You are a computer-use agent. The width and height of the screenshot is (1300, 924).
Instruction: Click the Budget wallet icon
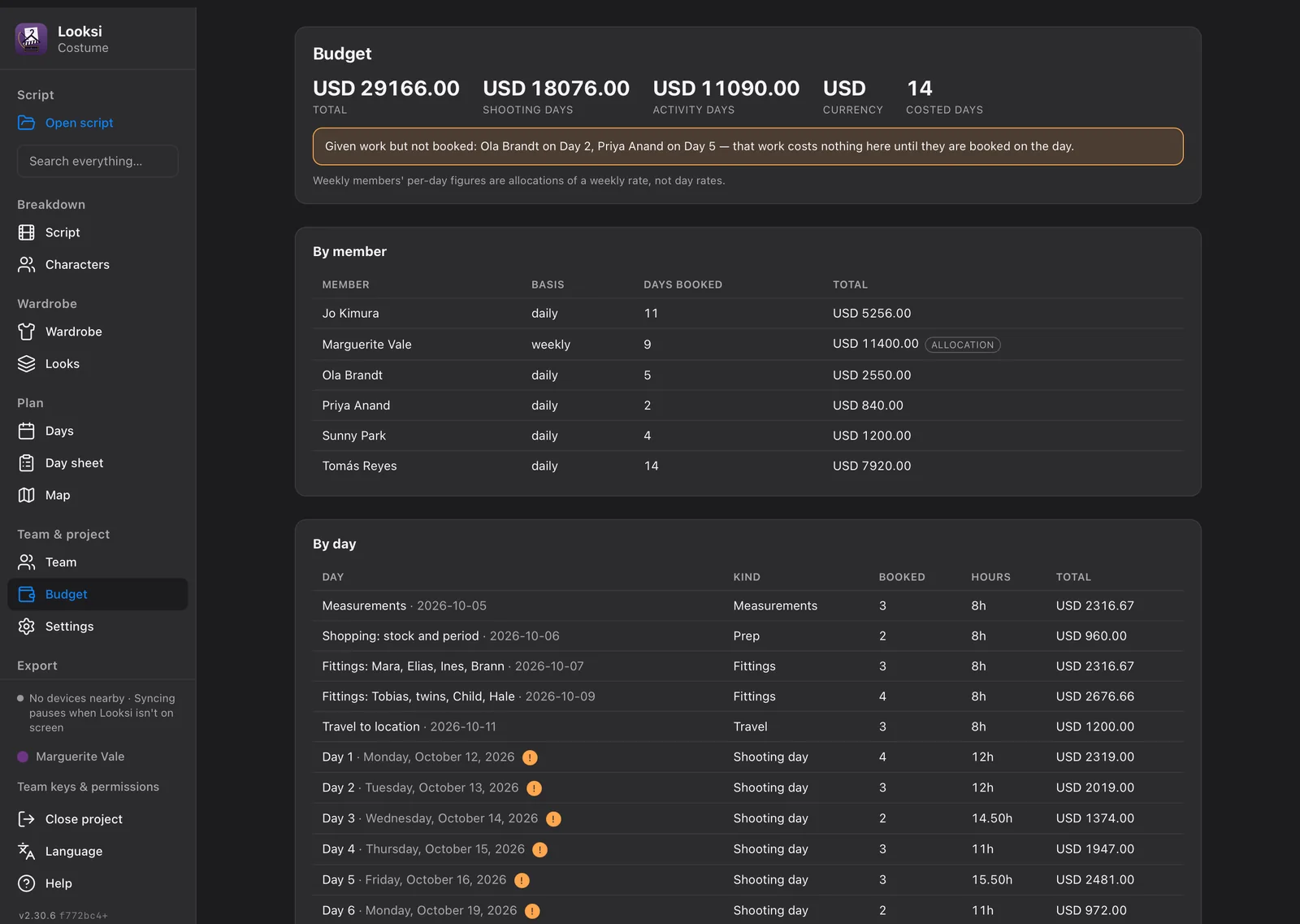tap(27, 594)
